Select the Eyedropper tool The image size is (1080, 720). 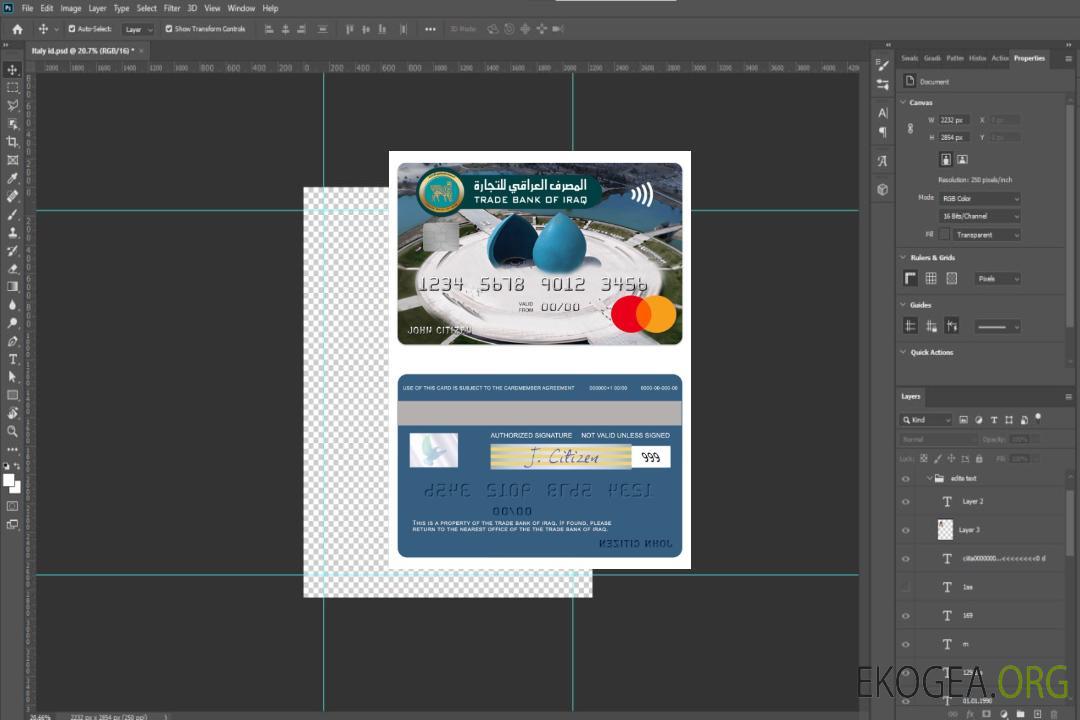point(12,178)
